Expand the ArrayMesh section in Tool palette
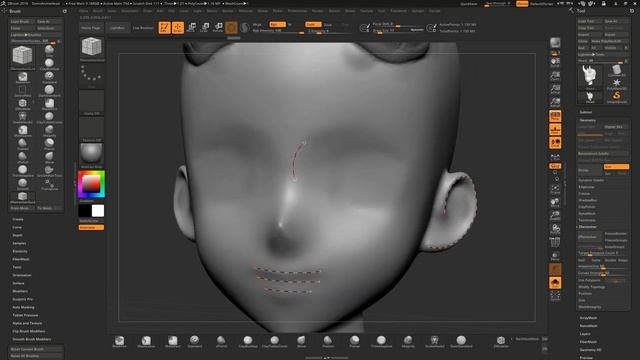Viewport: 640px width, 360px height. [x=588, y=318]
